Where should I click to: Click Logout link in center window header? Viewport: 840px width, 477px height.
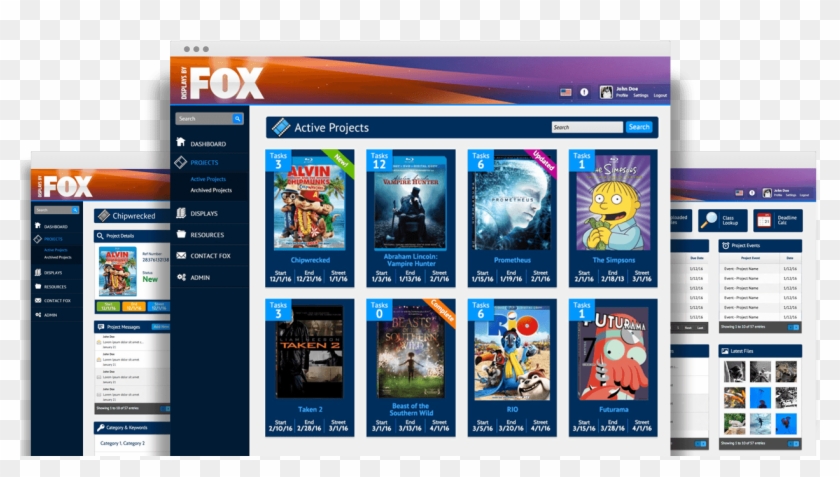point(660,95)
